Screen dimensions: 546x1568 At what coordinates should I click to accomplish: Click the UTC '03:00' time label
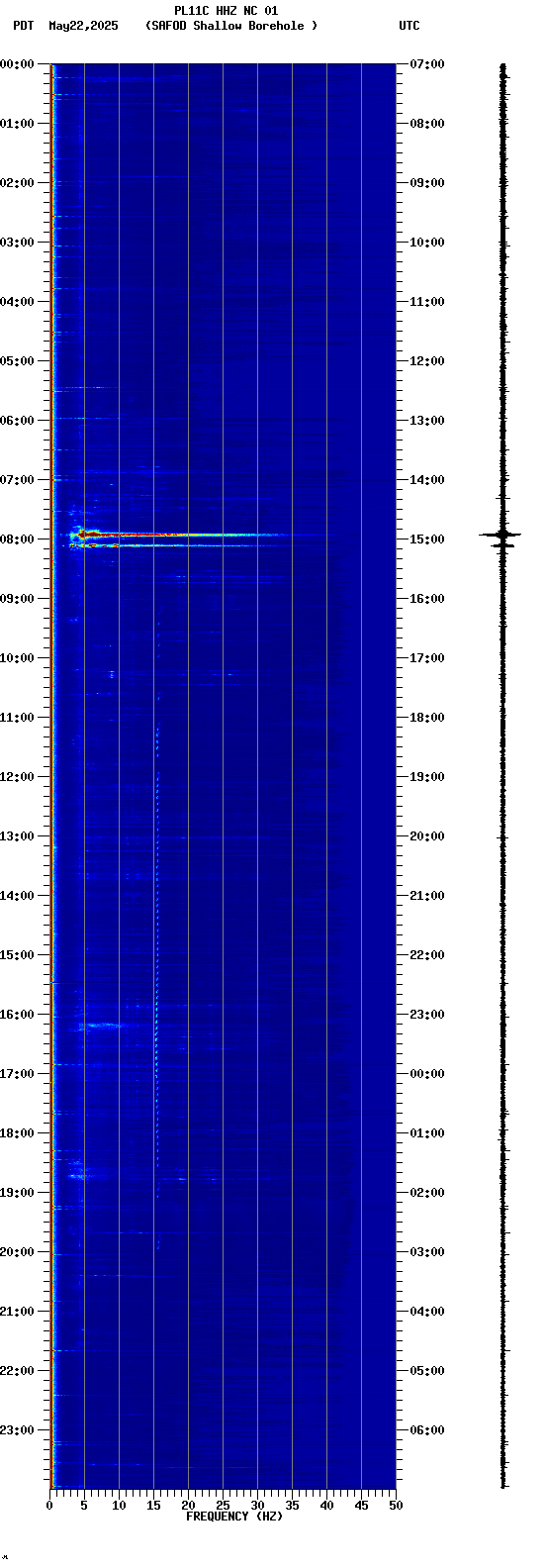click(x=427, y=1252)
